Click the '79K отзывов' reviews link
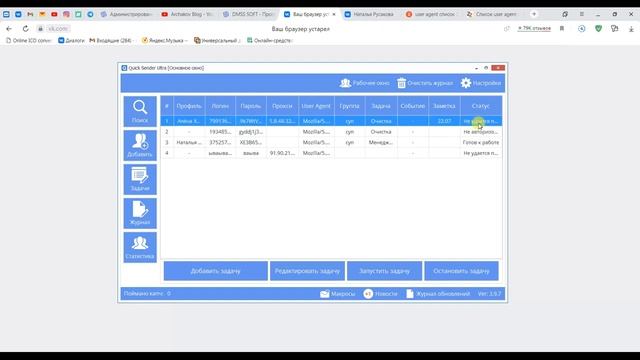The width and height of the screenshot is (640, 360). pyautogui.click(x=534, y=28)
